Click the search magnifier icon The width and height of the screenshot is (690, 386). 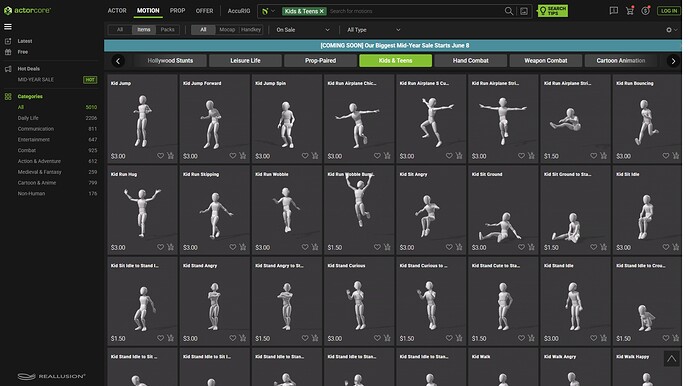pos(509,11)
